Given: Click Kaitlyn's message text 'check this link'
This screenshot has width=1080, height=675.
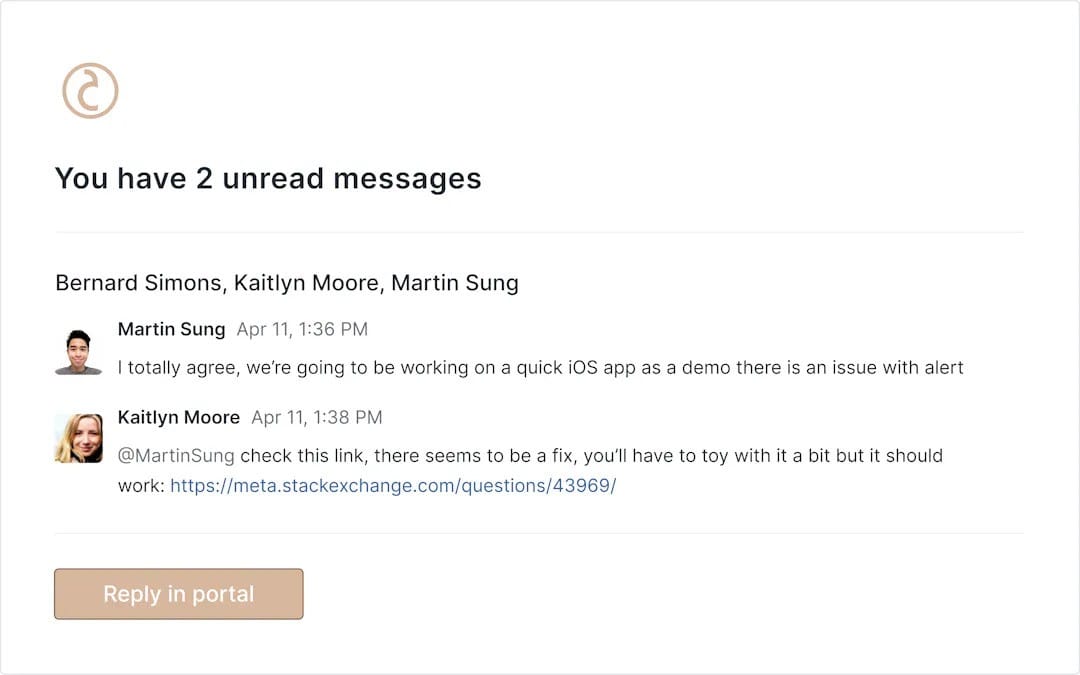Looking at the screenshot, I should tap(530, 470).
